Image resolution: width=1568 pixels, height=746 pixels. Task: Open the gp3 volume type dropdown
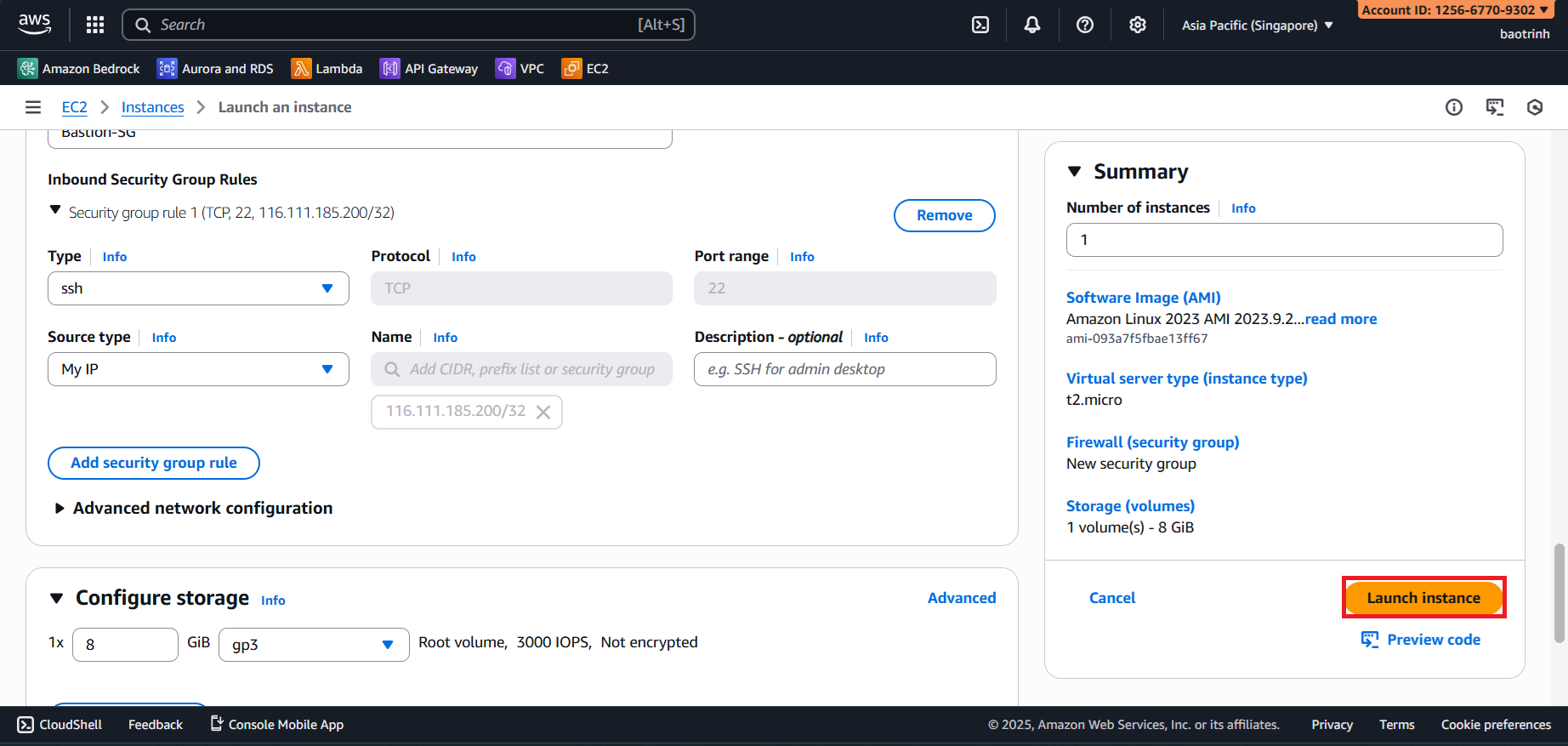click(314, 645)
